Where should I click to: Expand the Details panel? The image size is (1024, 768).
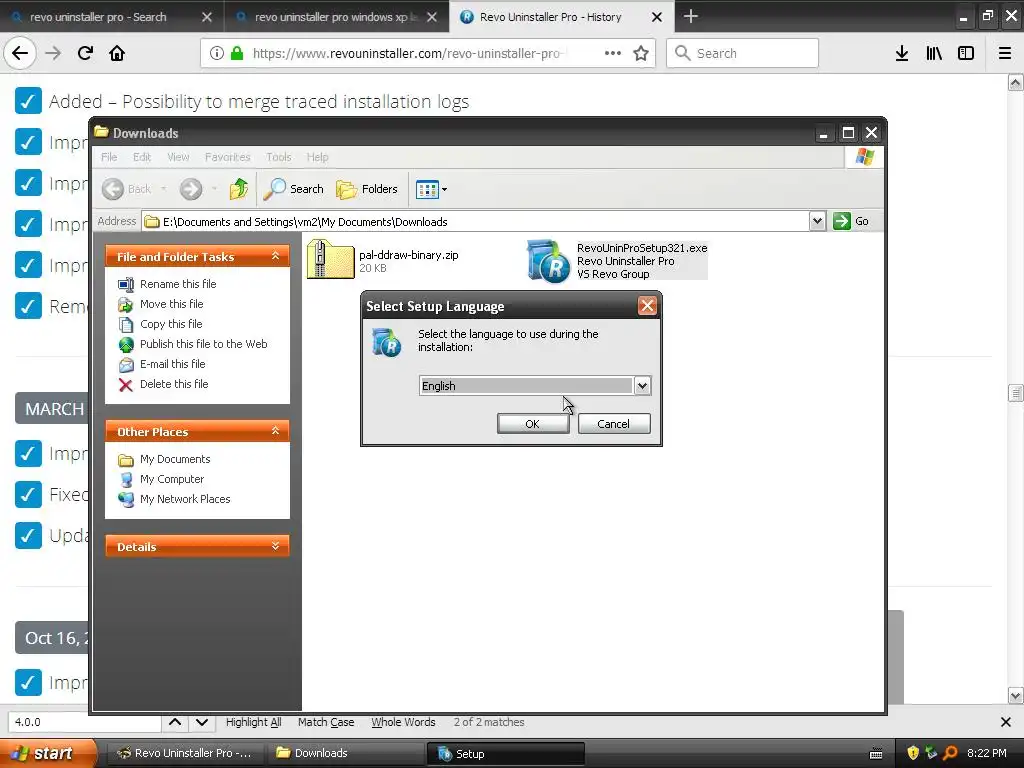point(276,546)
